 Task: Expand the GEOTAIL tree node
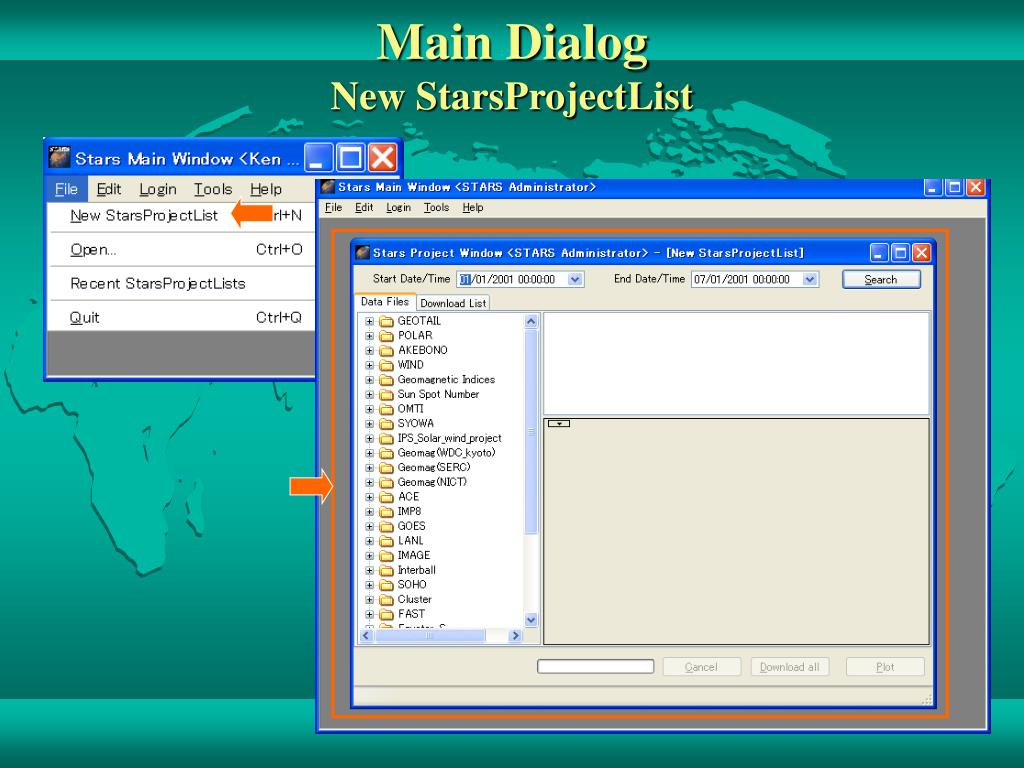369,321
